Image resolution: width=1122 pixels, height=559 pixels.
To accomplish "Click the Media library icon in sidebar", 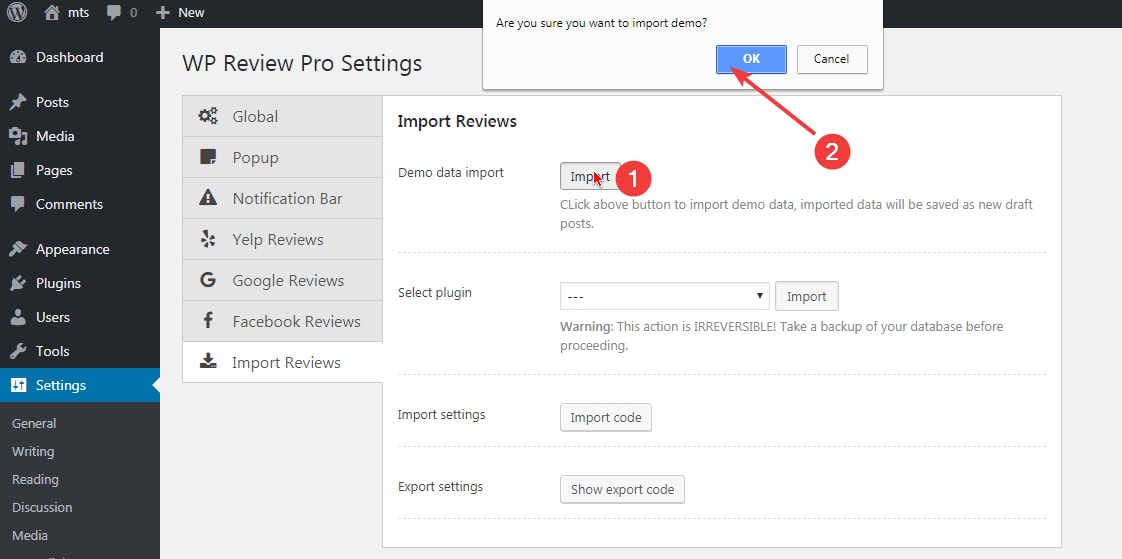I will pyautogui.click(x=19, y=136).
